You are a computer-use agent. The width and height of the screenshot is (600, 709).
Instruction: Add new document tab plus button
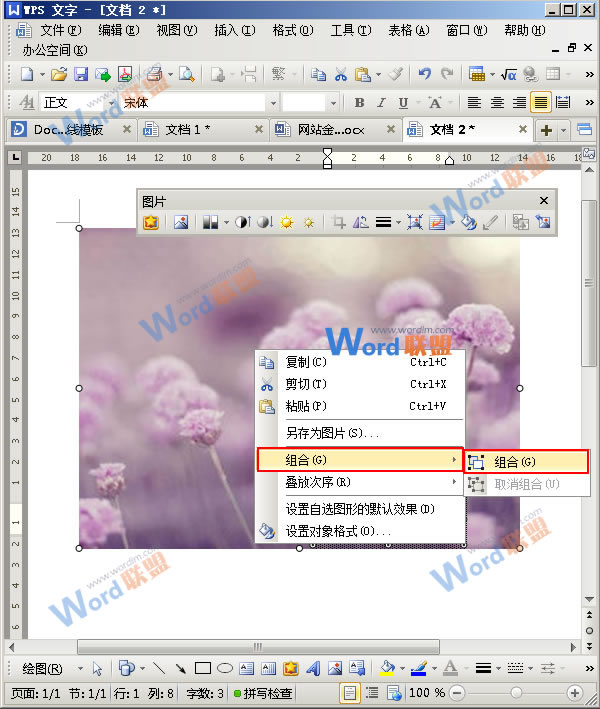(546, 130)
